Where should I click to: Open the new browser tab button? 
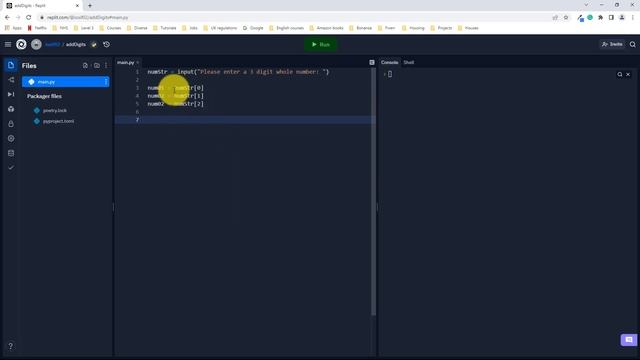(x=90, y=6)
